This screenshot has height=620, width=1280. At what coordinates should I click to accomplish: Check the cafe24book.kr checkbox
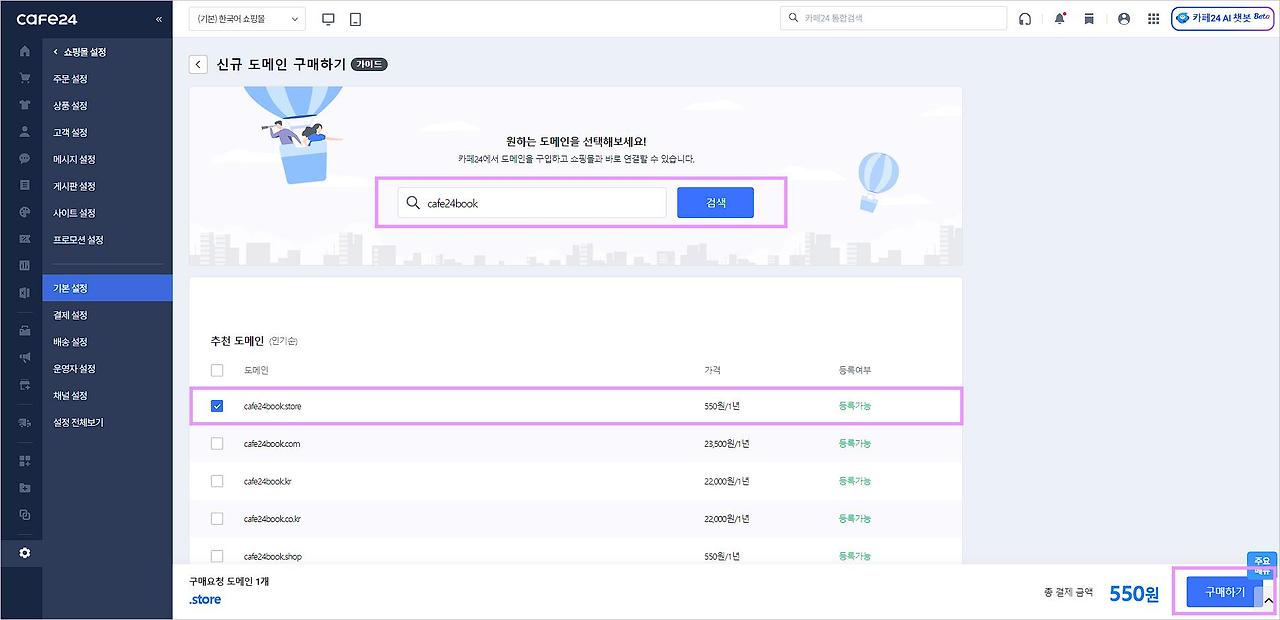click(x=217, y=481)
